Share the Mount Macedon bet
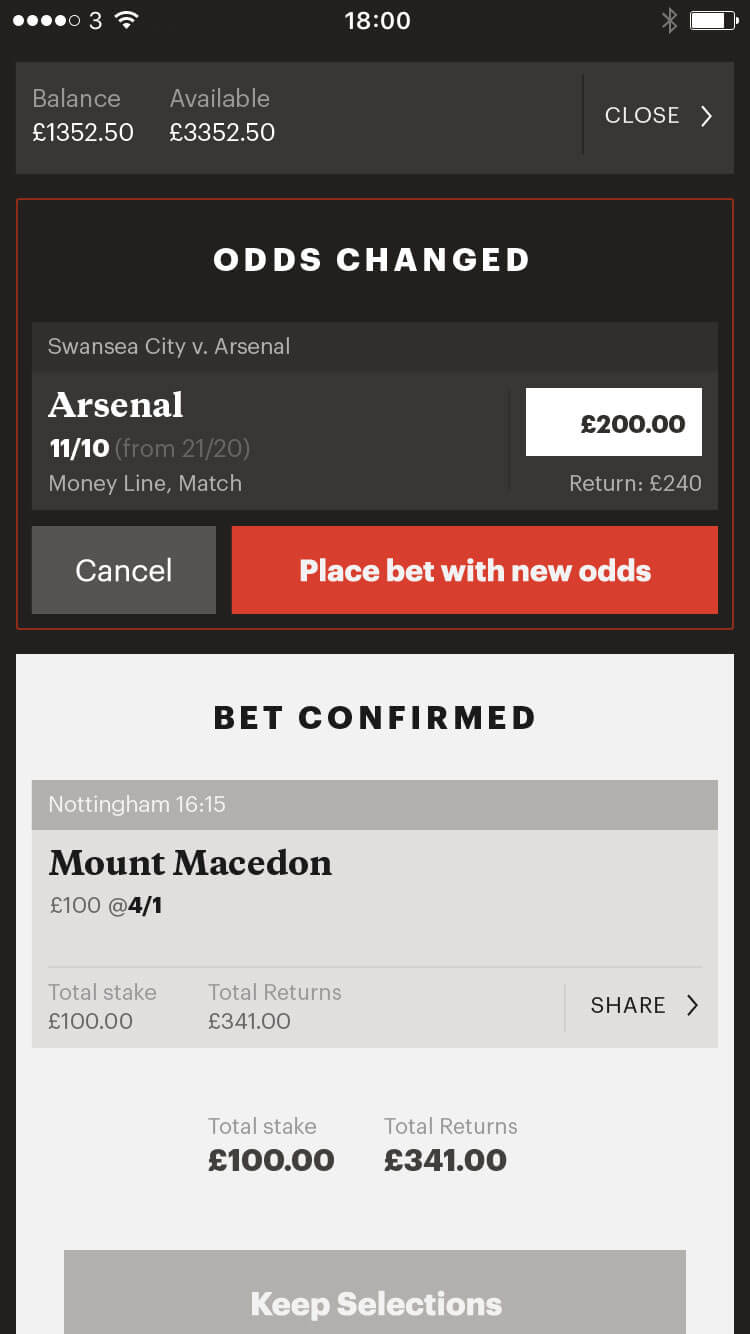This screenshot has height=1334, width=750. 643,1006
